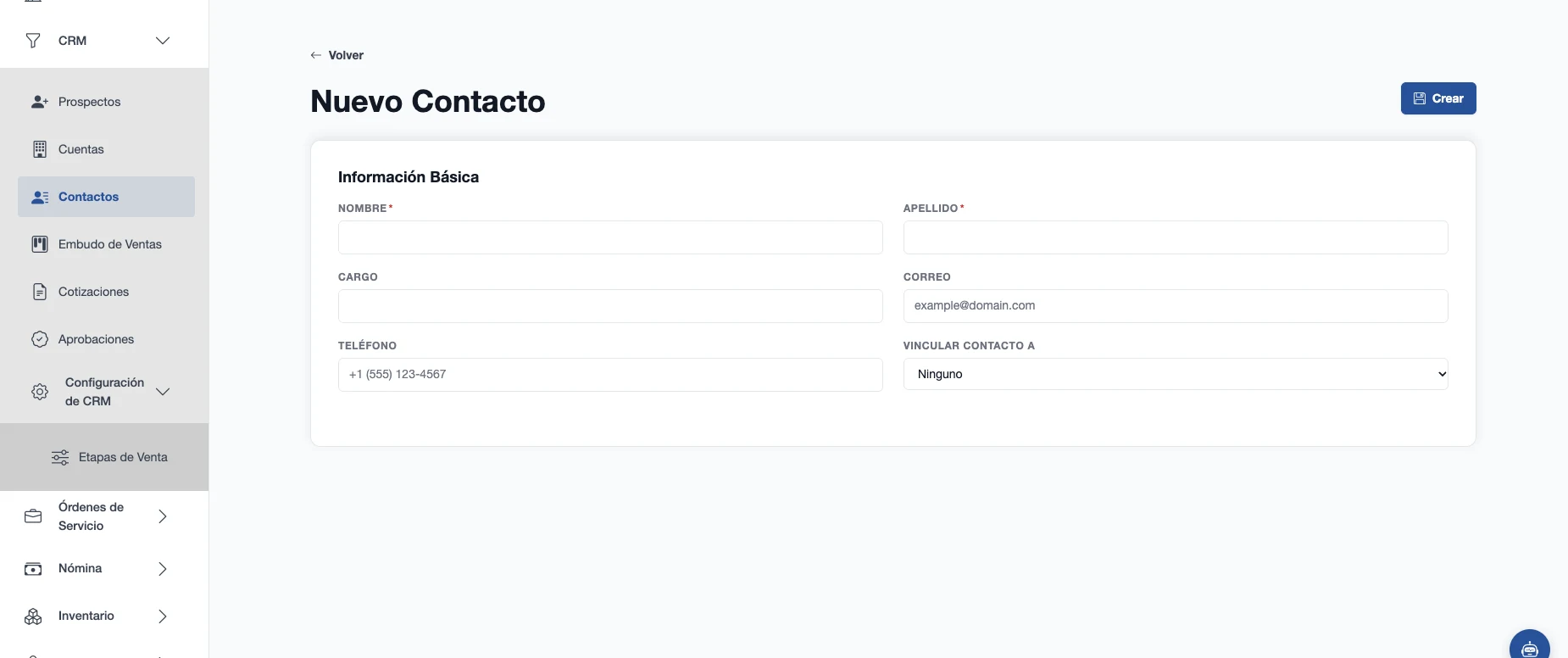1568x658 pixels.
Task: Open Cotizaciones from the sidebar
Action: pos(106,292)
